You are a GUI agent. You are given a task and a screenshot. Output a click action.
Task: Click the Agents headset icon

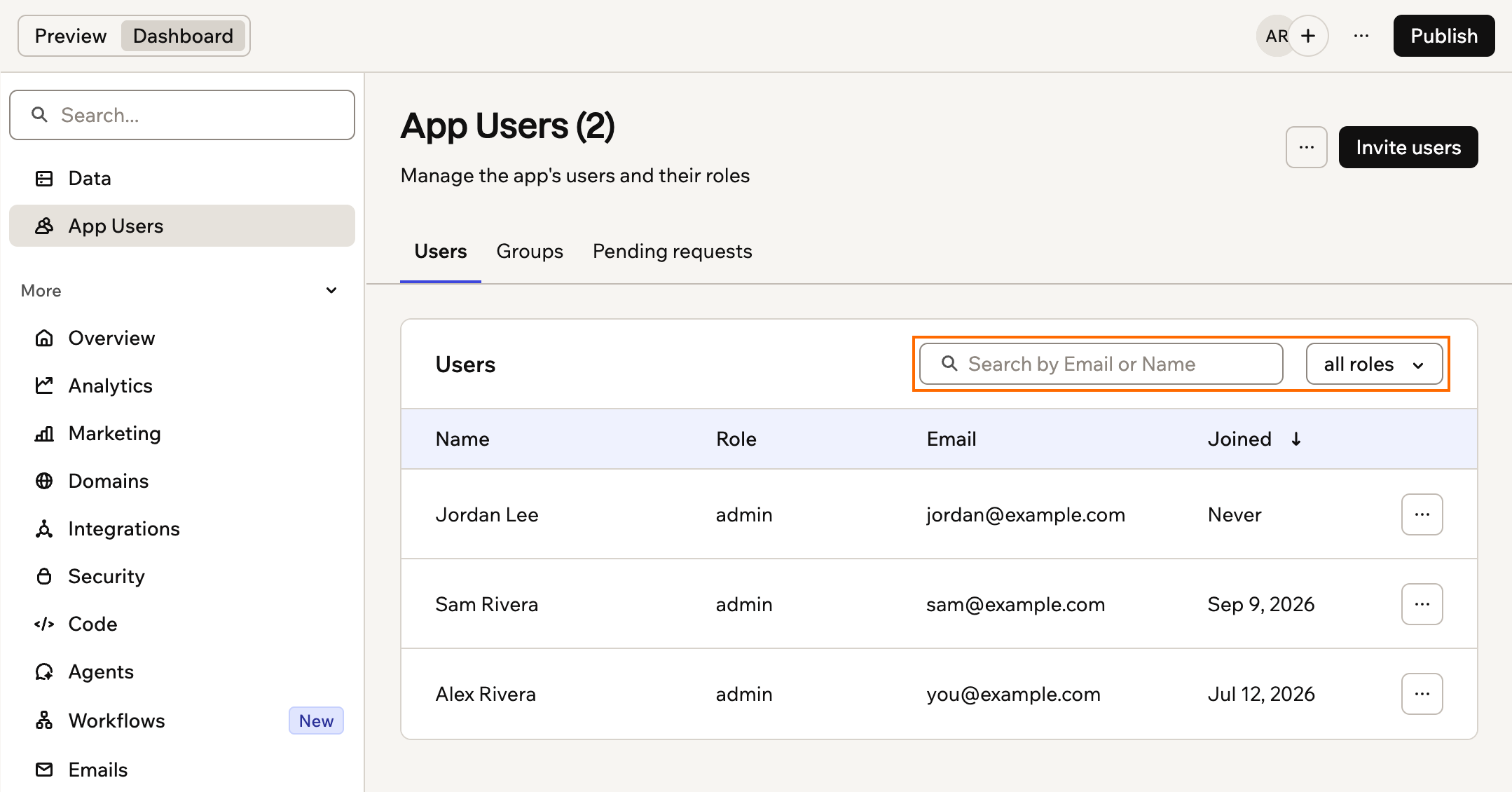[x=44, y=671]
